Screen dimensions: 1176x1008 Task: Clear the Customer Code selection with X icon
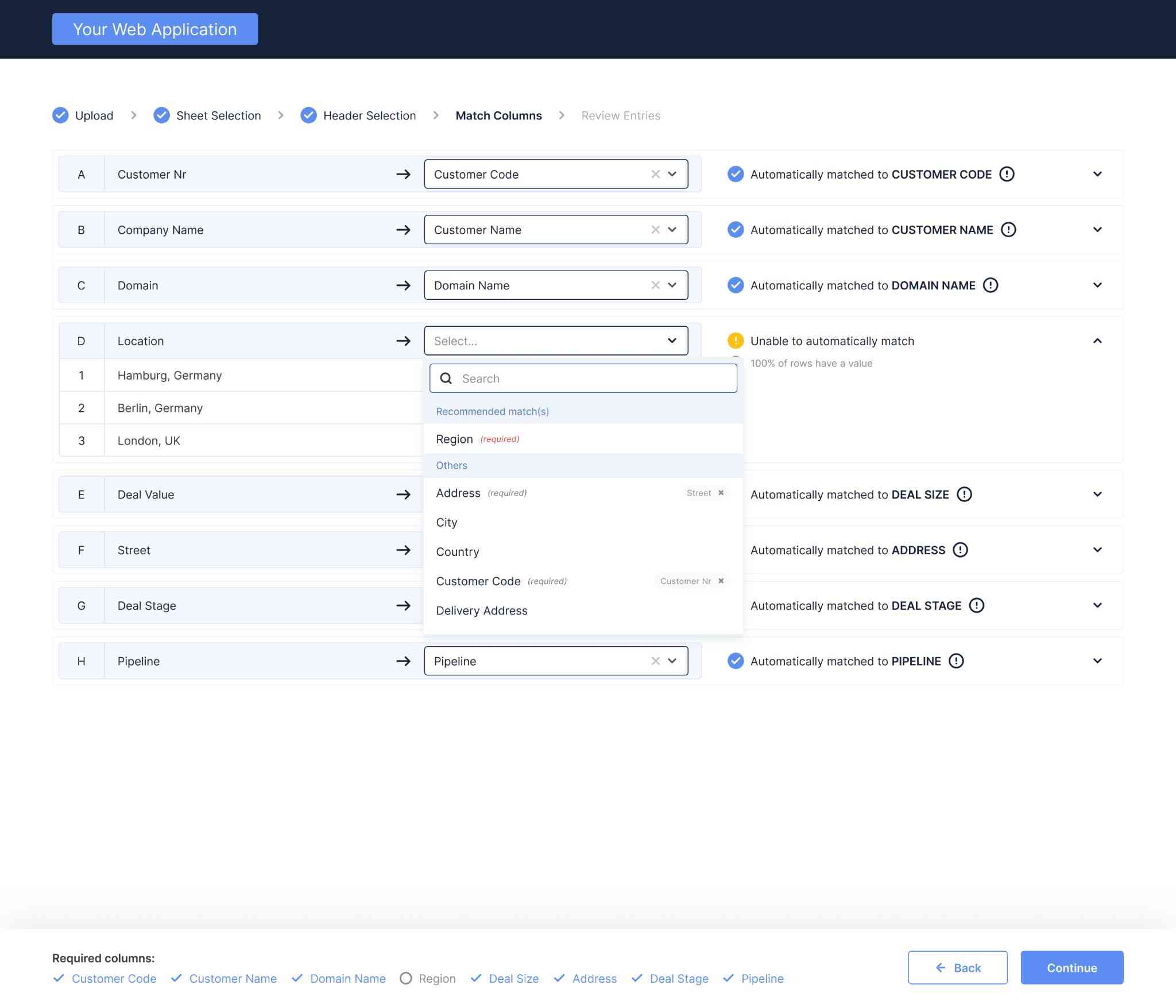pos(655,174)
